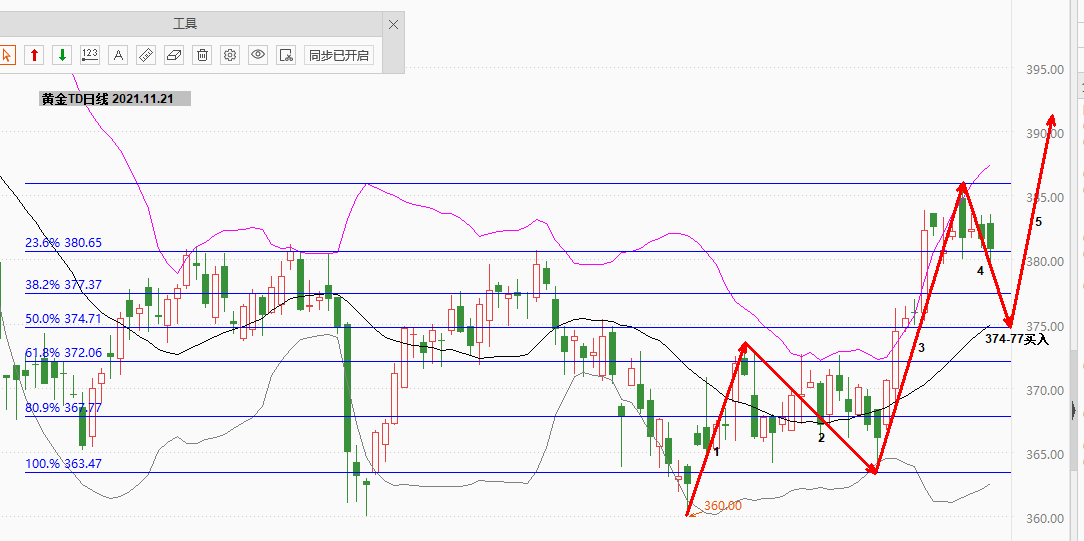Viewport: 1084px width, 541px height.
Task: Close the 工具 toolbar panel
Action: point(393,24)
